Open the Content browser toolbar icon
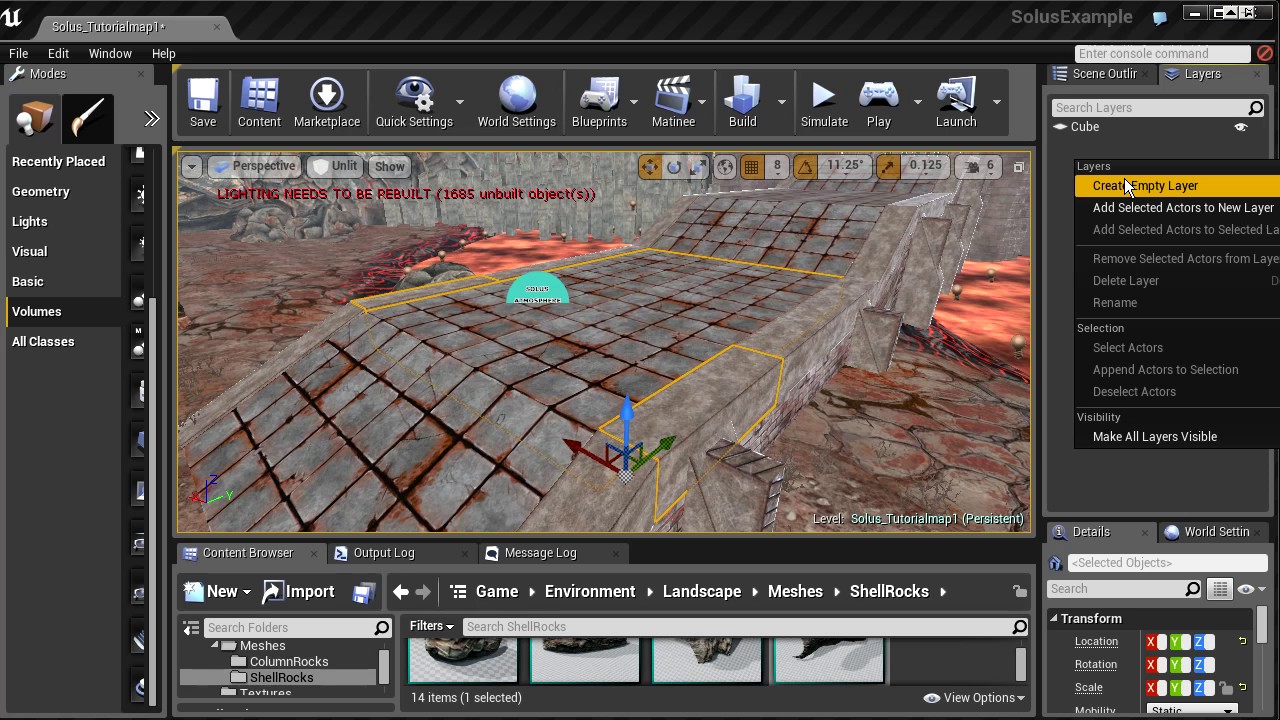This screenshot has height=720, width=1280. coord(259,103)
